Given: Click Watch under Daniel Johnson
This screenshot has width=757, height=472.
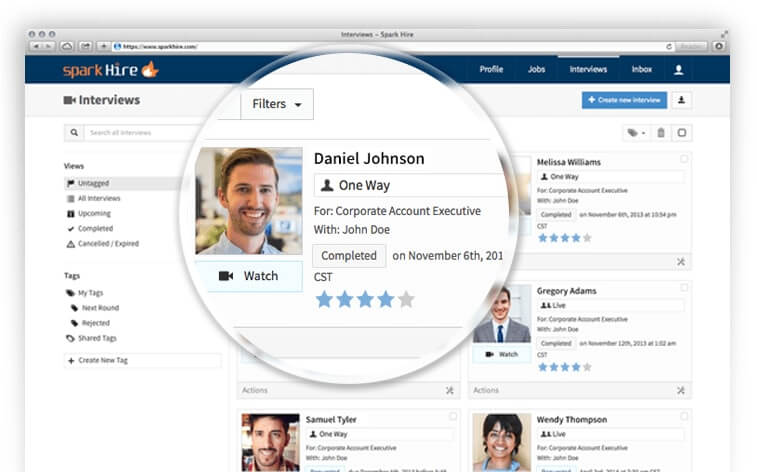Looking at the screenshot, I should coord(249,276).
